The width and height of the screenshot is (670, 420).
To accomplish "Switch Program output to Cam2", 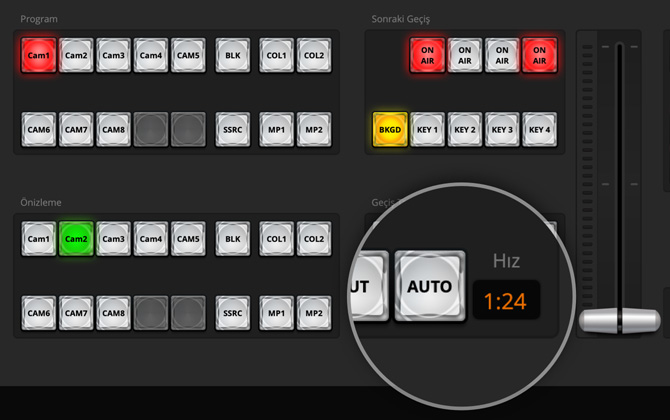I will tap(77, 55).
